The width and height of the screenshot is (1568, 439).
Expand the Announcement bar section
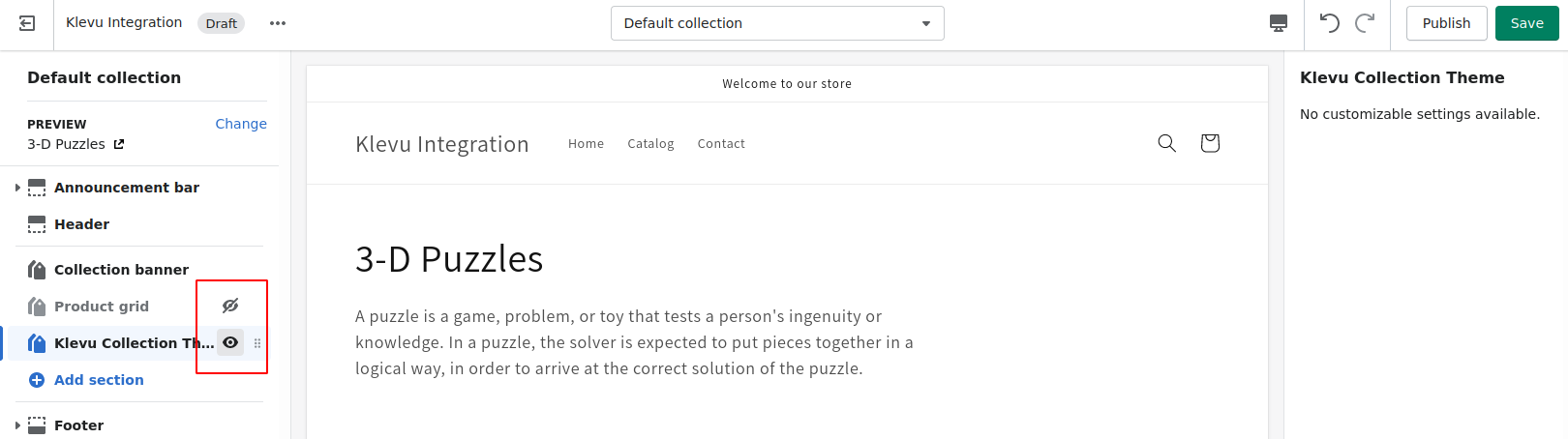pyautogui.click(x=17, y=188)
